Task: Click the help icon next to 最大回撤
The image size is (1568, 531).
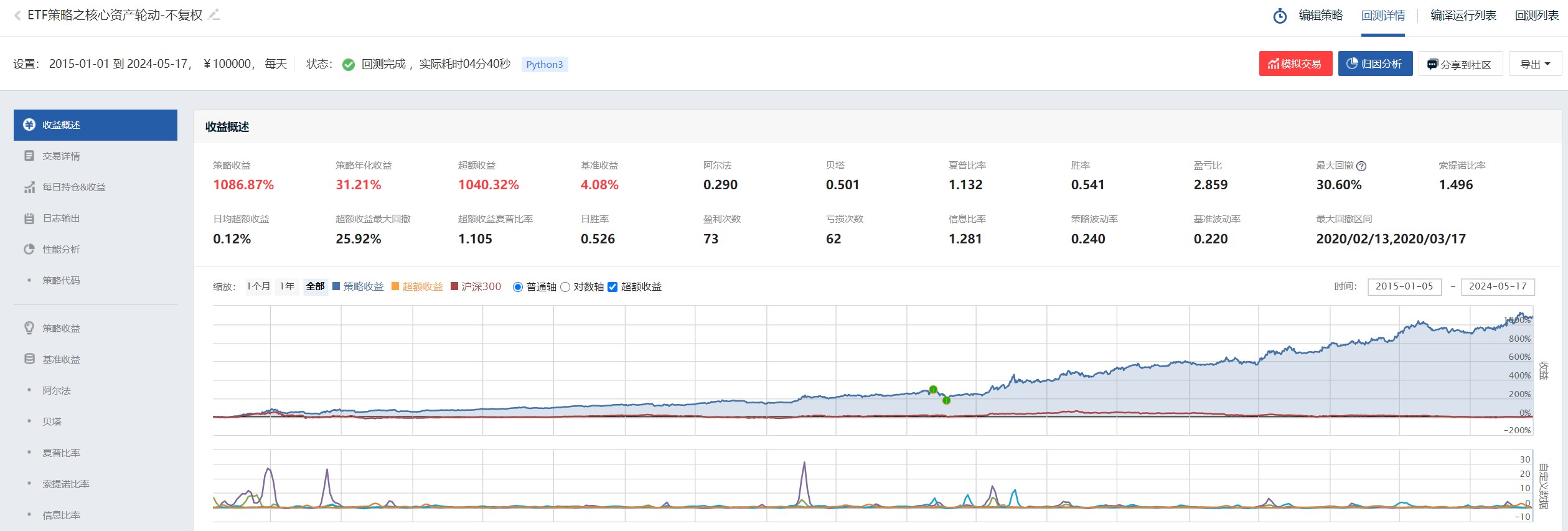Action: [x=1361, y=166]
